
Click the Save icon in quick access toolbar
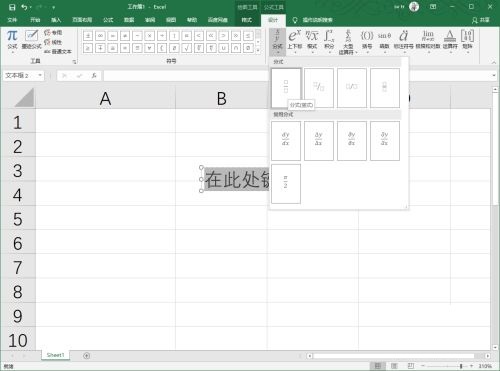12,7
